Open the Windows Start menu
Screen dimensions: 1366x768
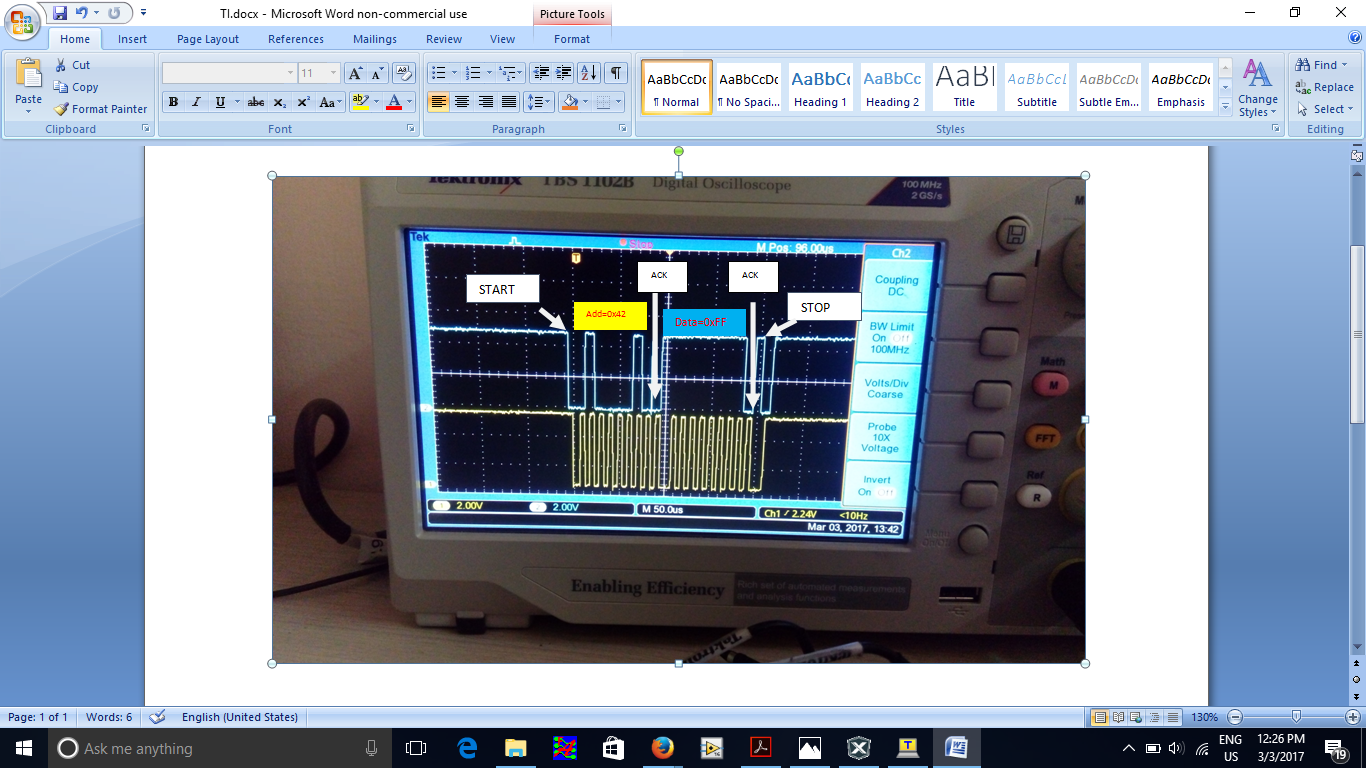tap(24, 748)
